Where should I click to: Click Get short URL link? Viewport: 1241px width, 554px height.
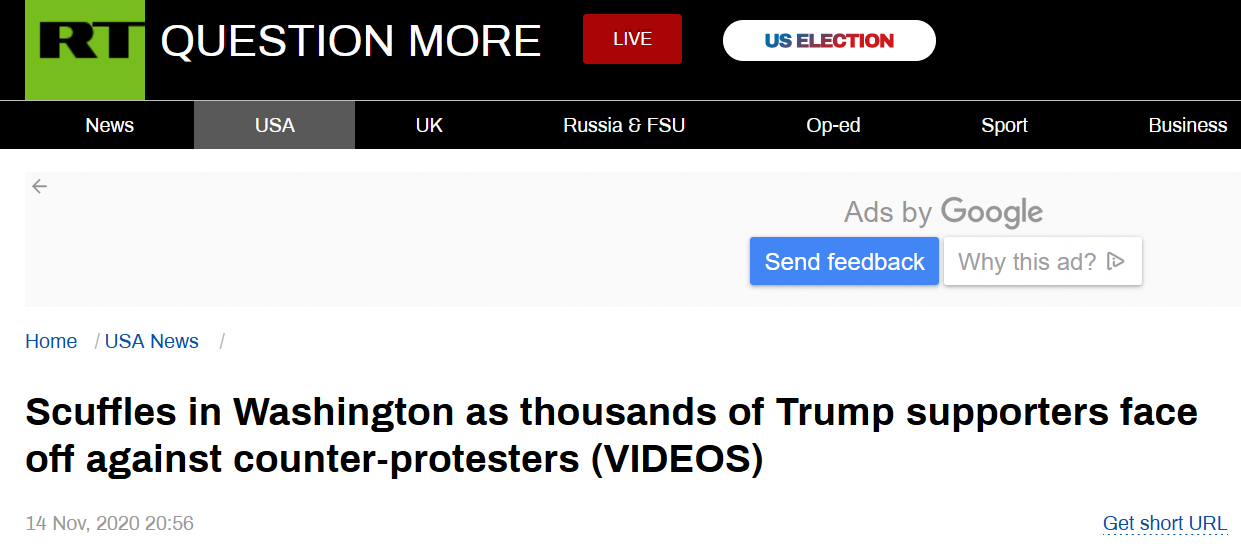coord(1164,523)
